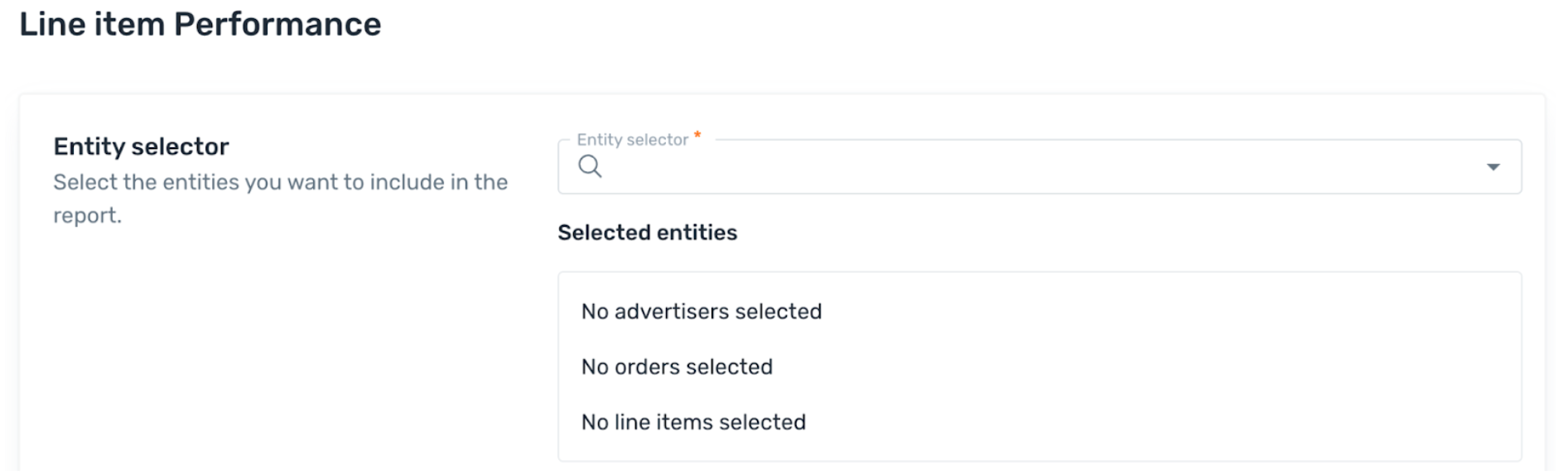Click the bold 'Entity selector' section heading
This screenshot has width=1568, height=475.
(141, 146)
